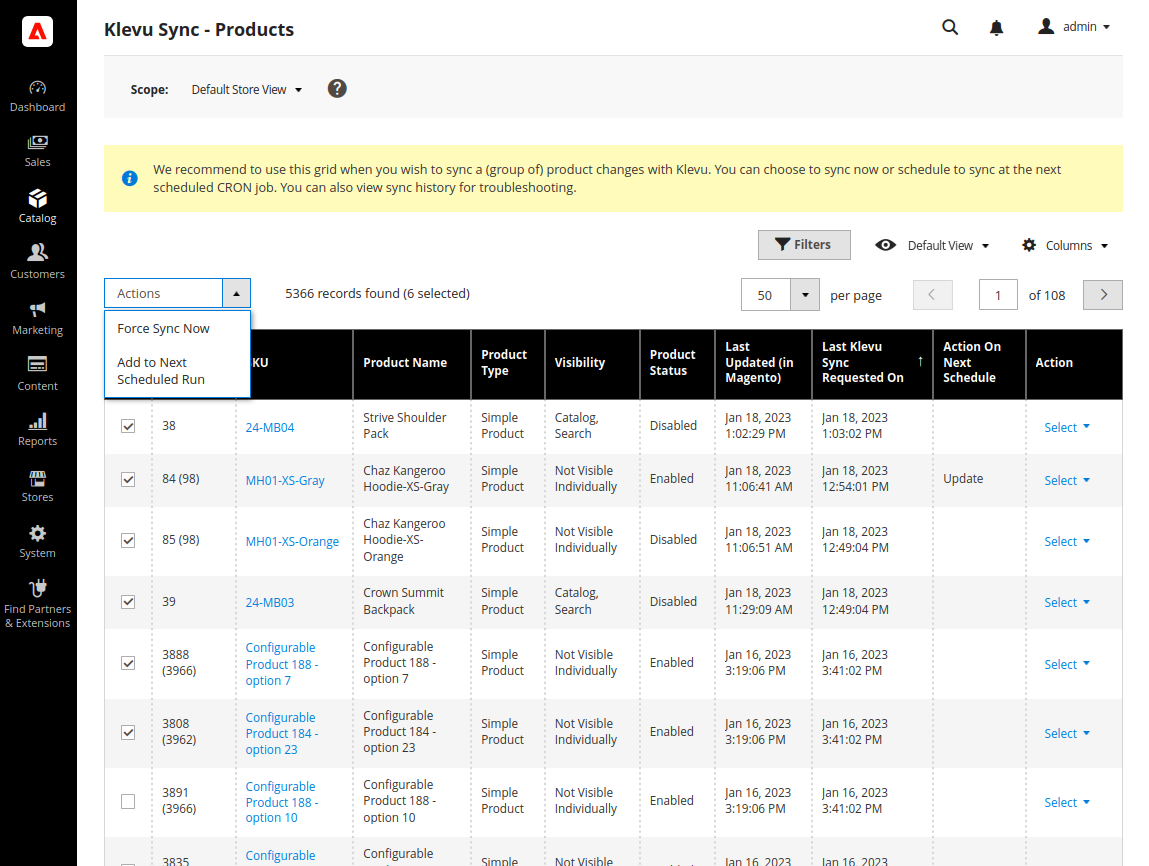1149x866 pixels.
Task: Click the per page value 50 field
Action: coord(765,295)
